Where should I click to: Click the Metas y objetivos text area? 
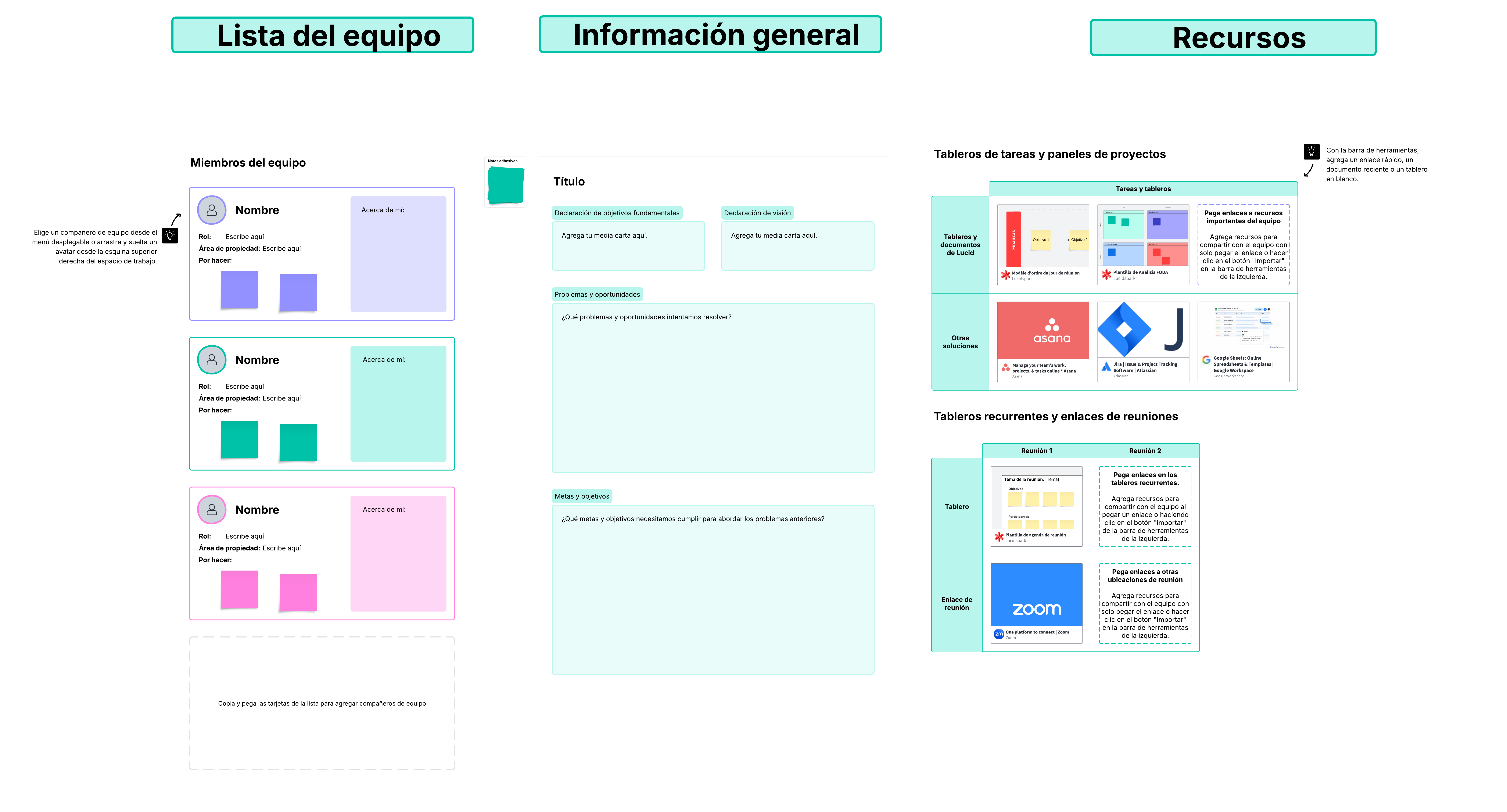[x=713, y=589]
